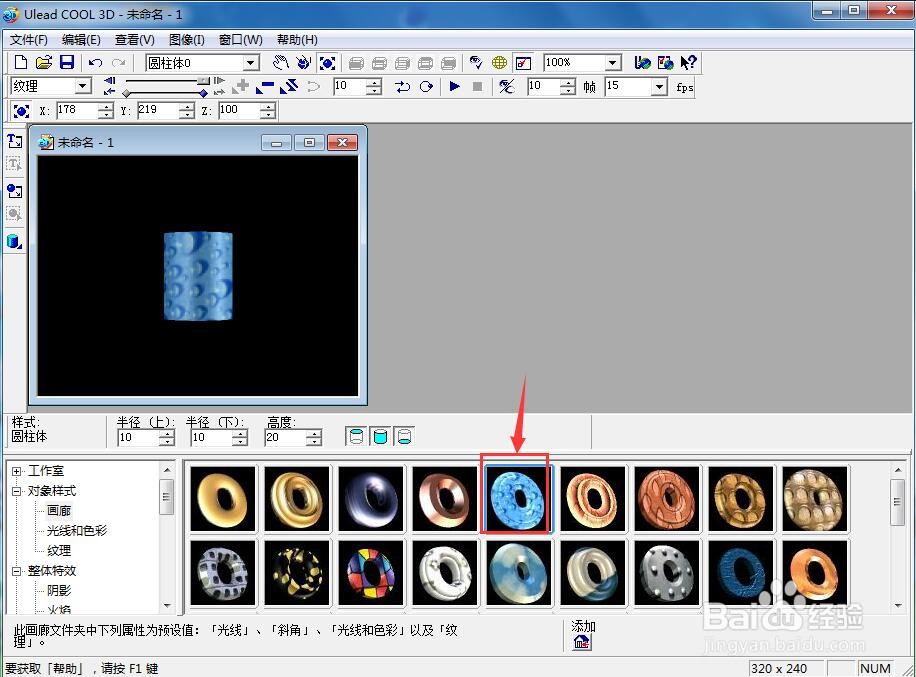916x677 pixels.
Task: Select the Rotate object tool
Action: click(x=304, y=63)
